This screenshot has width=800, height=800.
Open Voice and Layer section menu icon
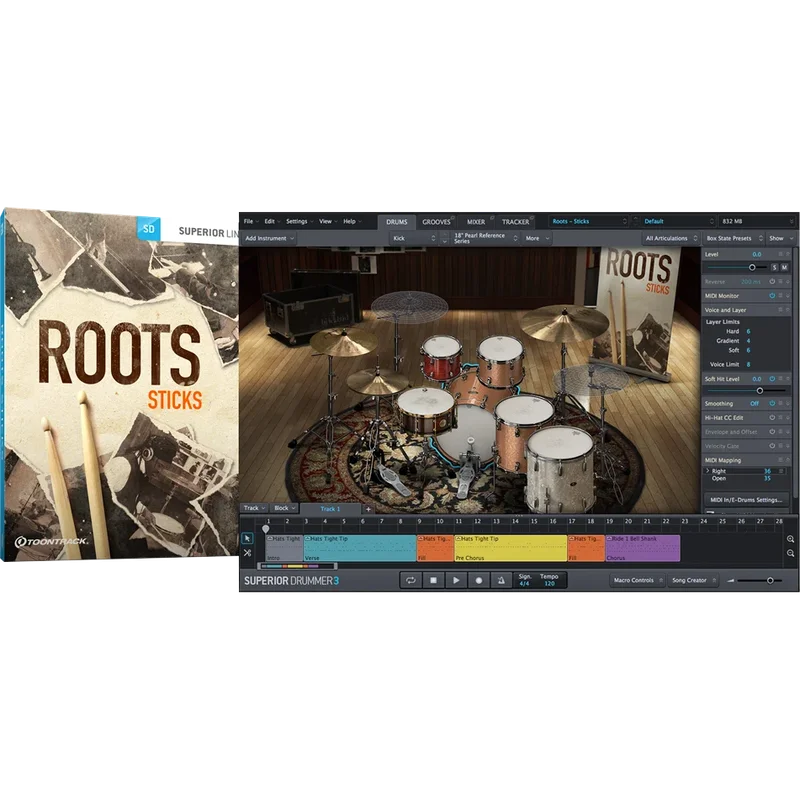[780, 310]
